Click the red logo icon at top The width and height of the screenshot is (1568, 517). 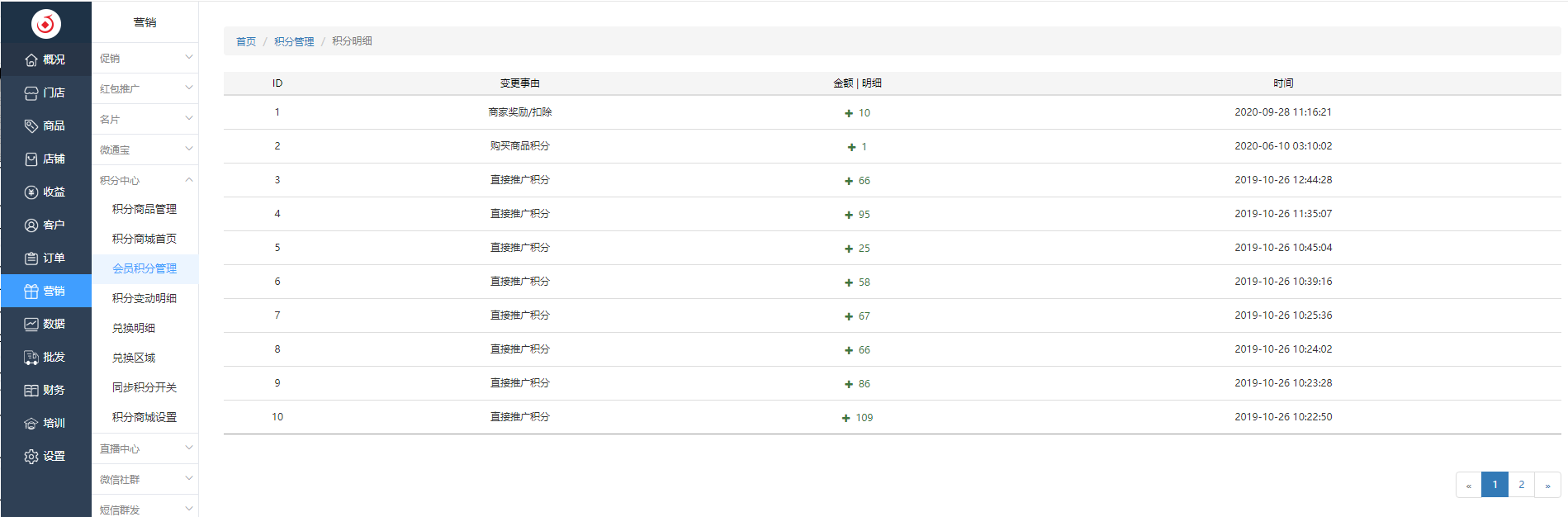click(45, 23)
